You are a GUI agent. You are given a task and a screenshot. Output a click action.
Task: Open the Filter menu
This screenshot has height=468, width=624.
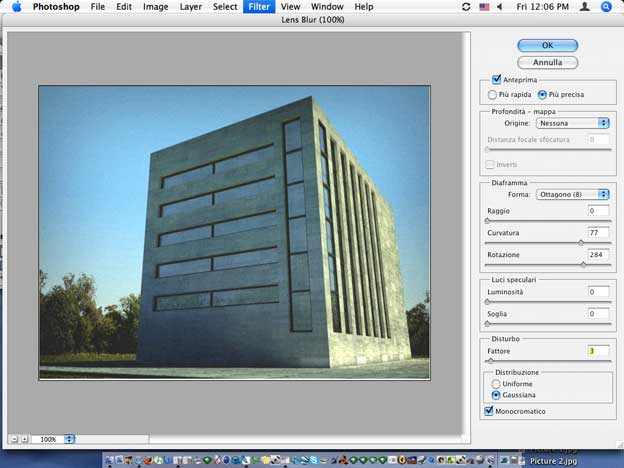(259, 7)
